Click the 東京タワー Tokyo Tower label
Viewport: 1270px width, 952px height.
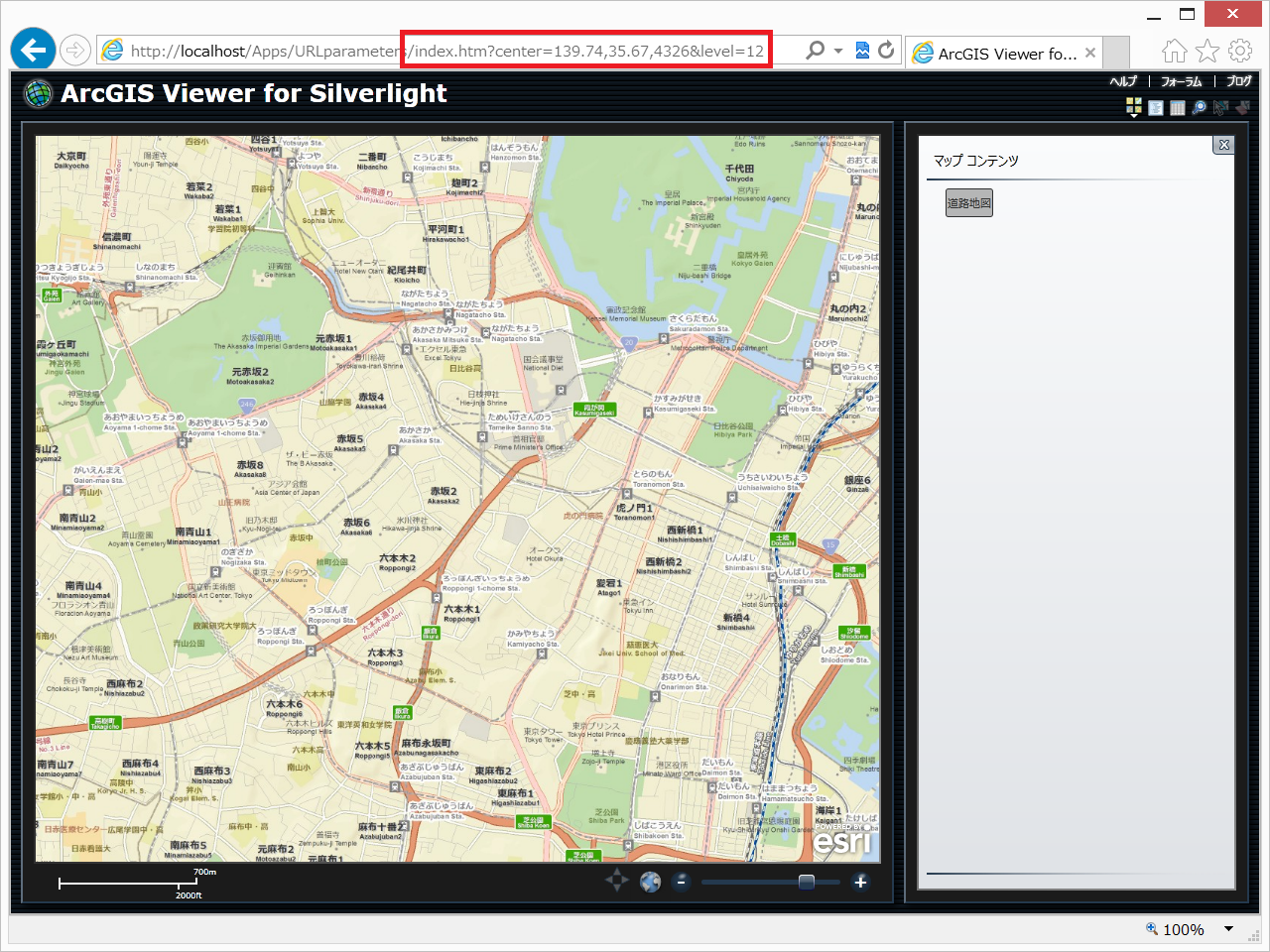pos(543,735)
